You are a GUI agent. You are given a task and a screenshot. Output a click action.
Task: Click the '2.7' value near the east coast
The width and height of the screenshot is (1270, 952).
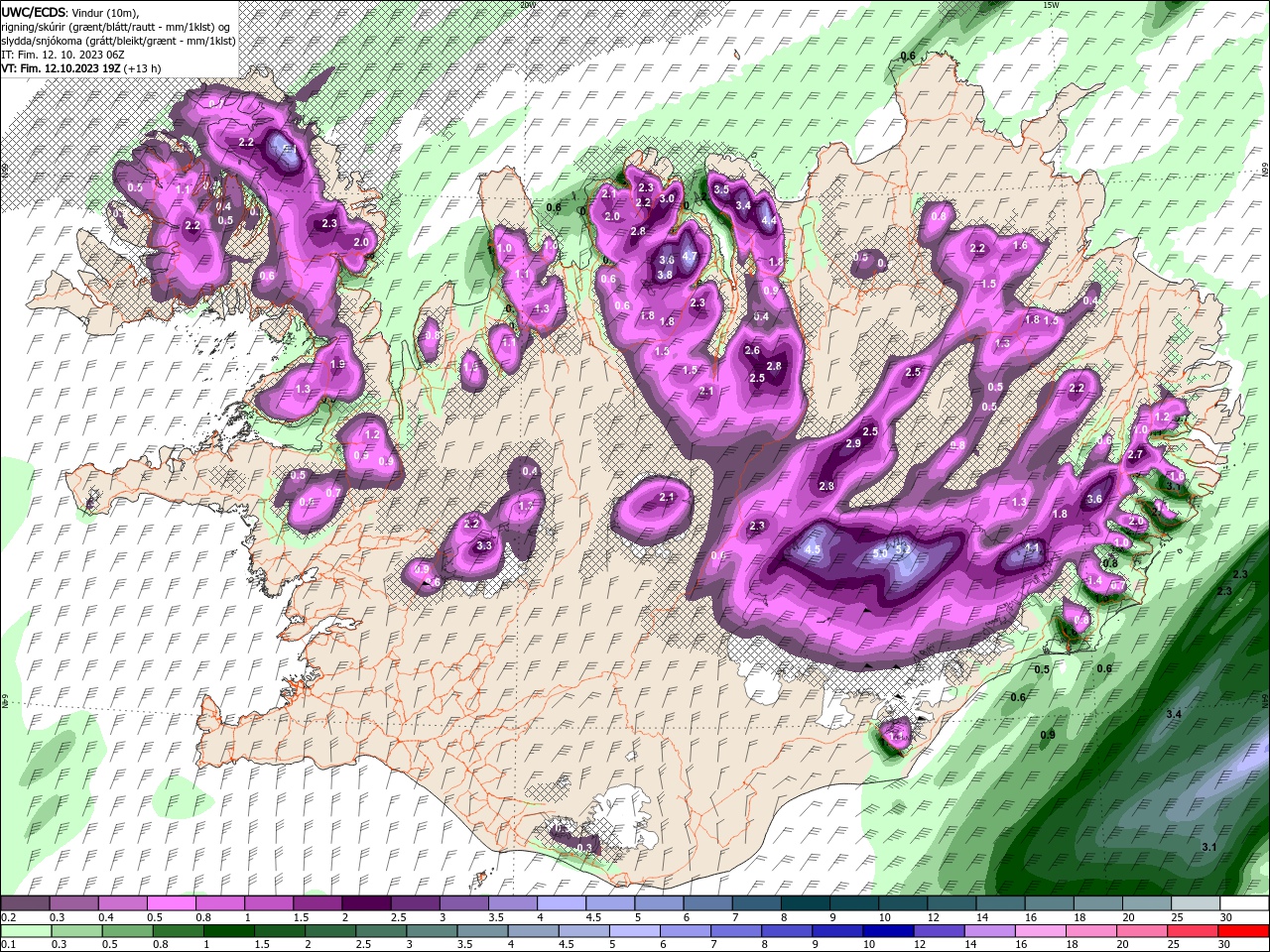(x=1137, y=454)
